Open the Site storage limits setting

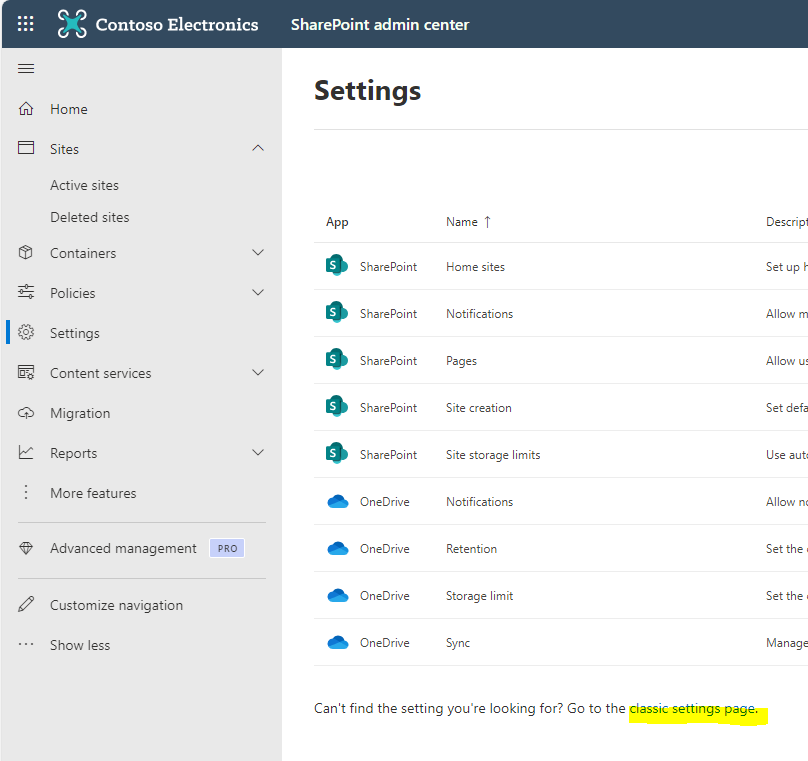point(493,455)
